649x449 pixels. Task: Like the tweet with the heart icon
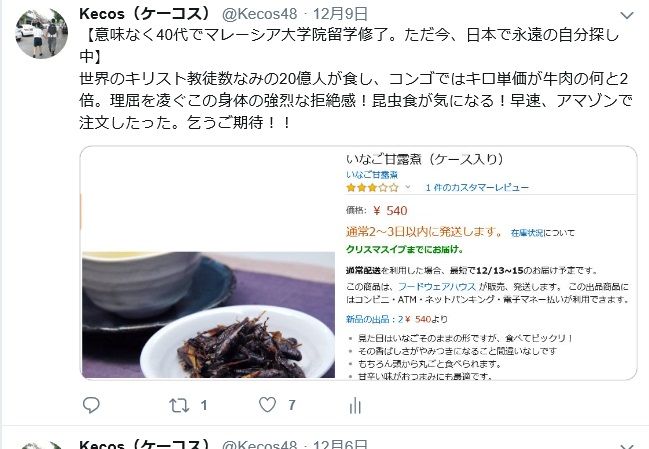[267, 404]
